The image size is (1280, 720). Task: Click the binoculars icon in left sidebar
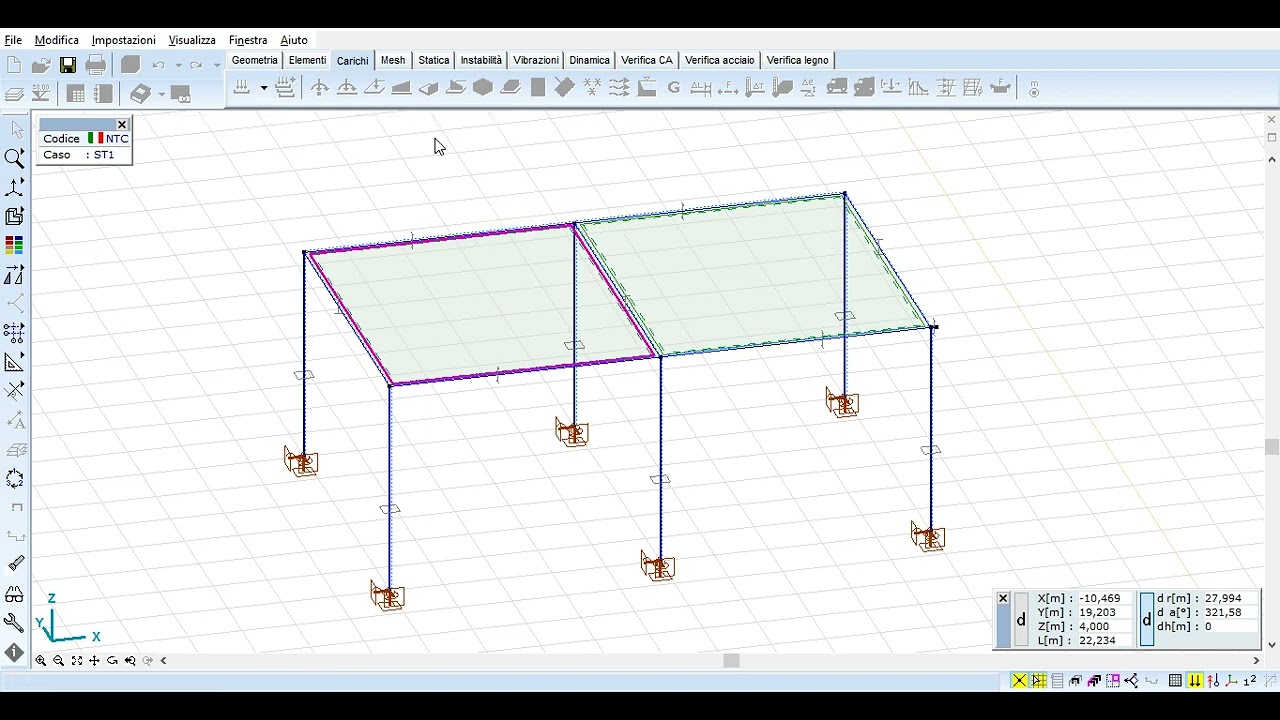pyautogui.click(x=15, y=594)
